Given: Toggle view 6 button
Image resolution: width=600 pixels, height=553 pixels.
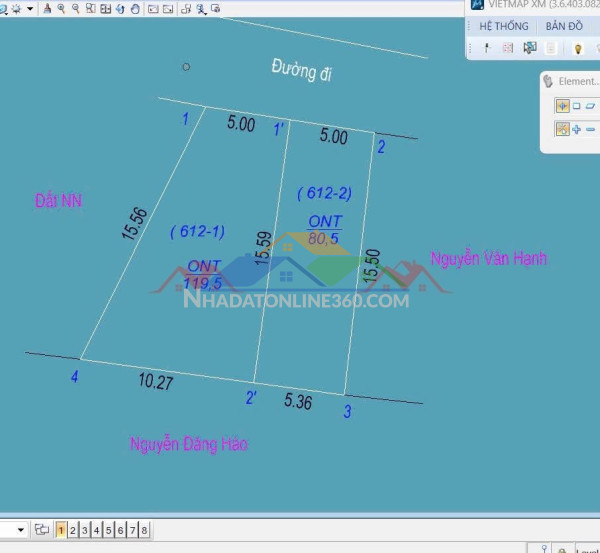Looking at the screenshot, I should tap(120, 530).
